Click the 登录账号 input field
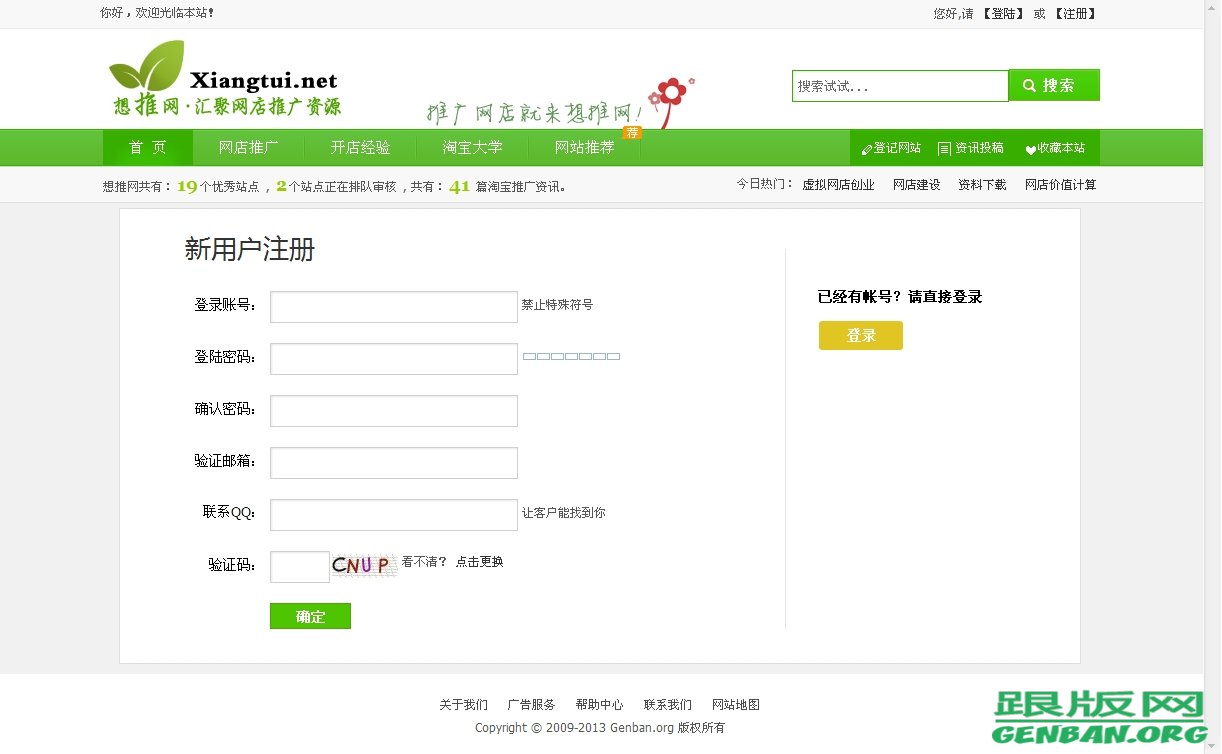The image size is (1222, 754). tap(393, 306)
